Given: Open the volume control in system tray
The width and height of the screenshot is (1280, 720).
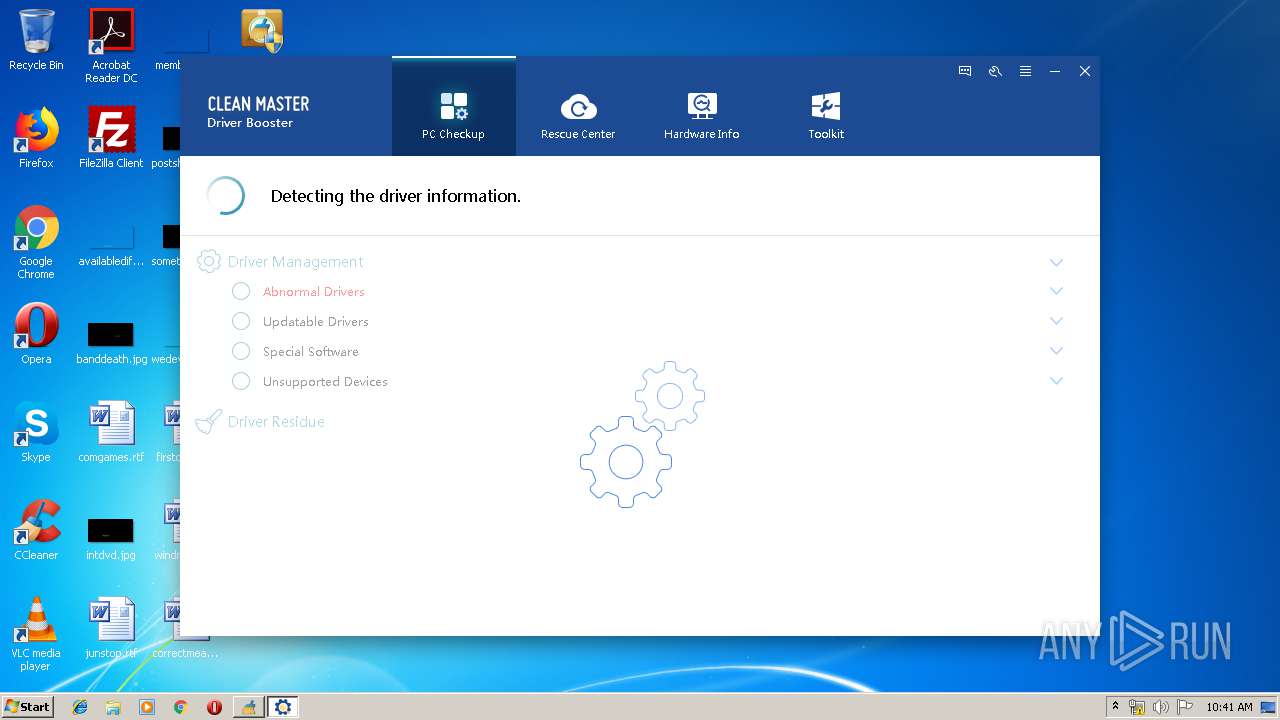Looking at the screenshot, I should [x=1161, y=707].
